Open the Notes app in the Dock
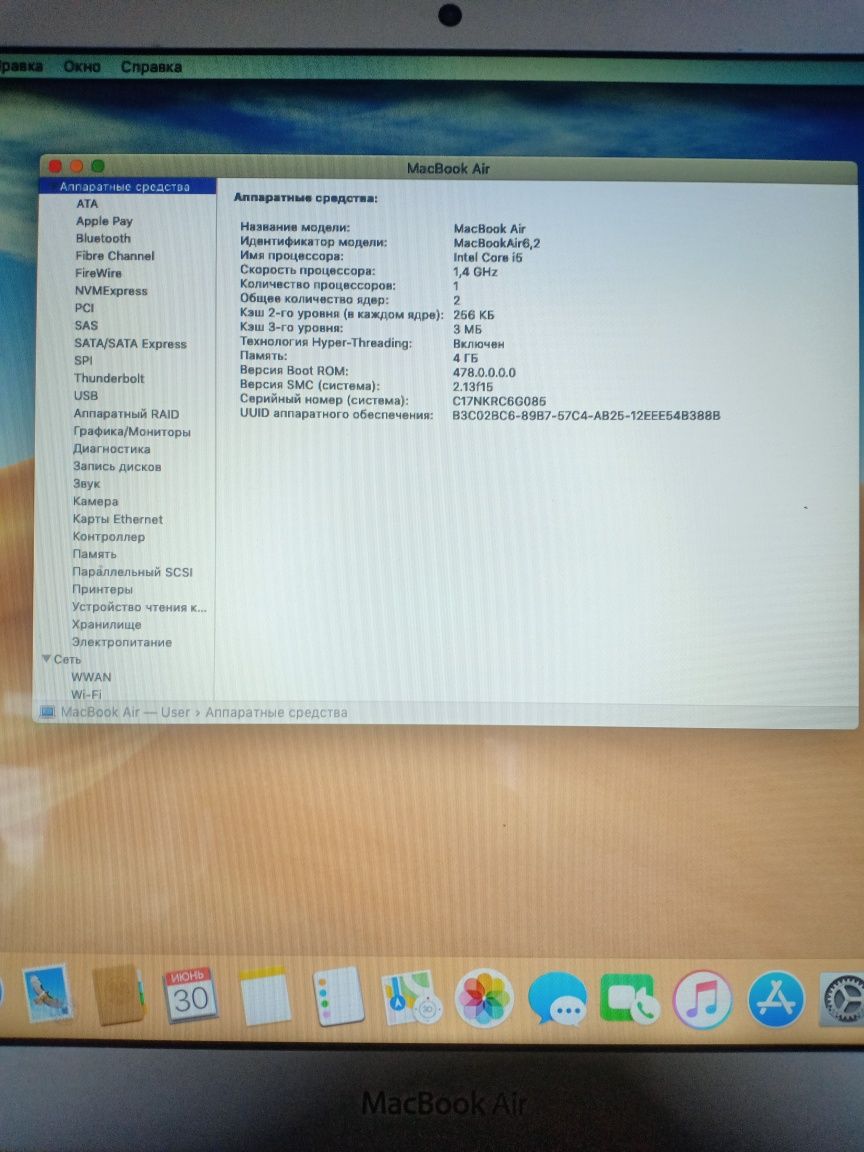Viewport: 864px width, 1152px height. [x=264, y=996]
